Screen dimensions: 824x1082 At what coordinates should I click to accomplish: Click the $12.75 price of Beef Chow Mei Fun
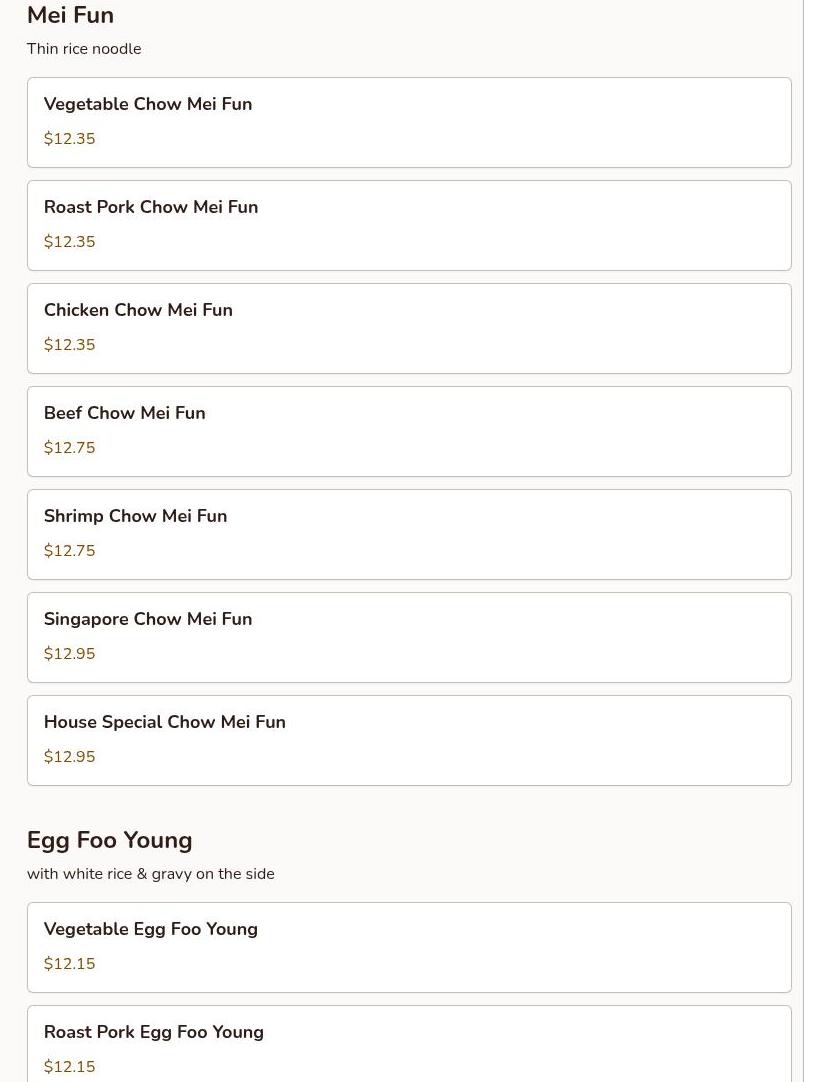click(x=70, y=448)
